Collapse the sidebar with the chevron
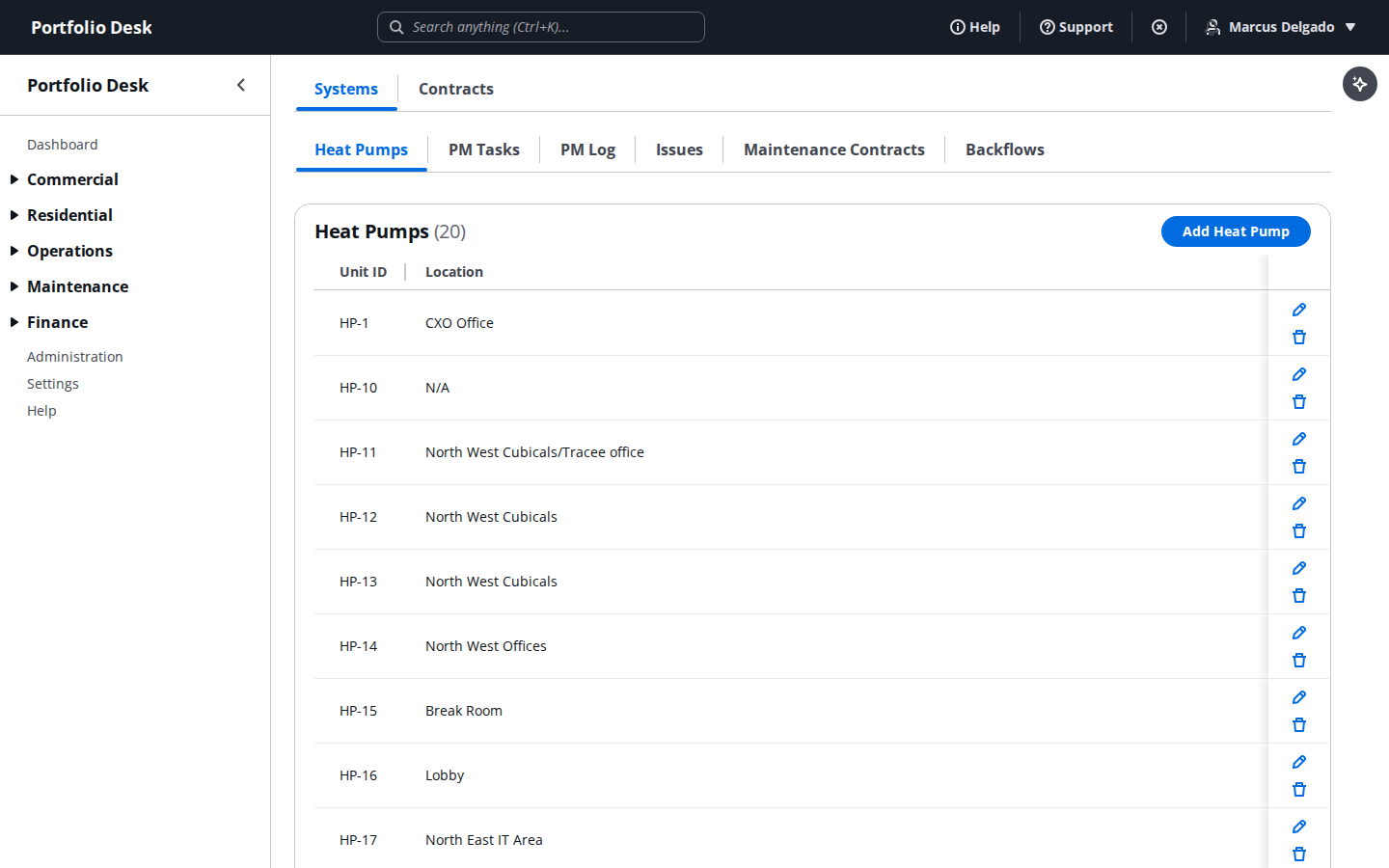The width and height of the screenshot is (1389, 868). [x=241, y=85]
